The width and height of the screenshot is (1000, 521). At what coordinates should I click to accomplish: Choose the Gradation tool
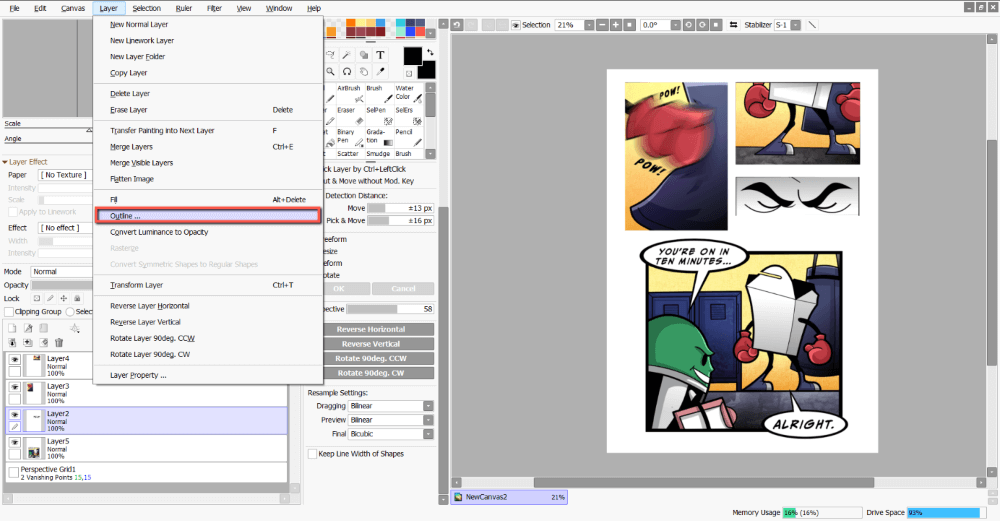click(379, 137)
